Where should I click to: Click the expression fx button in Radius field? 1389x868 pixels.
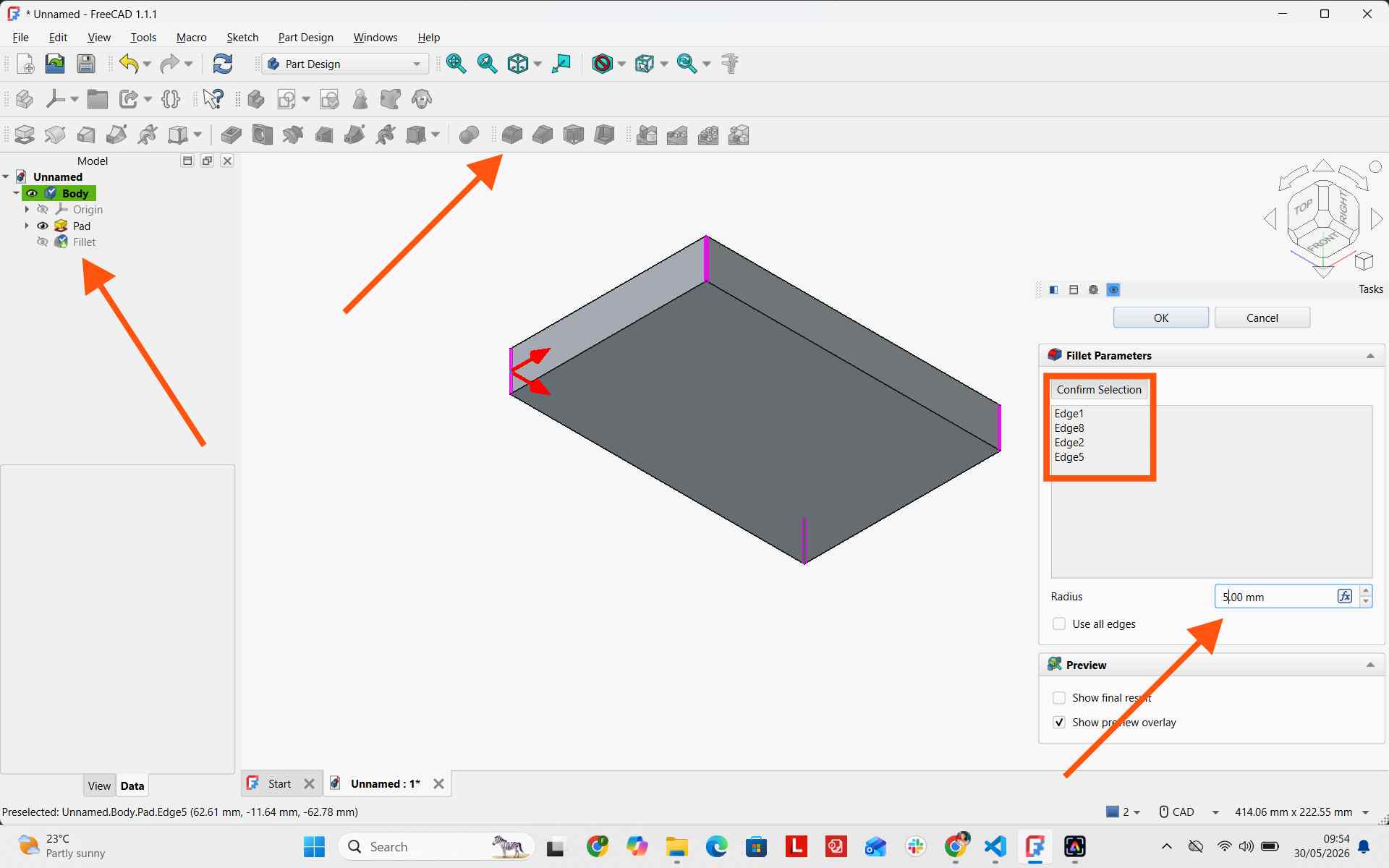1345,596
